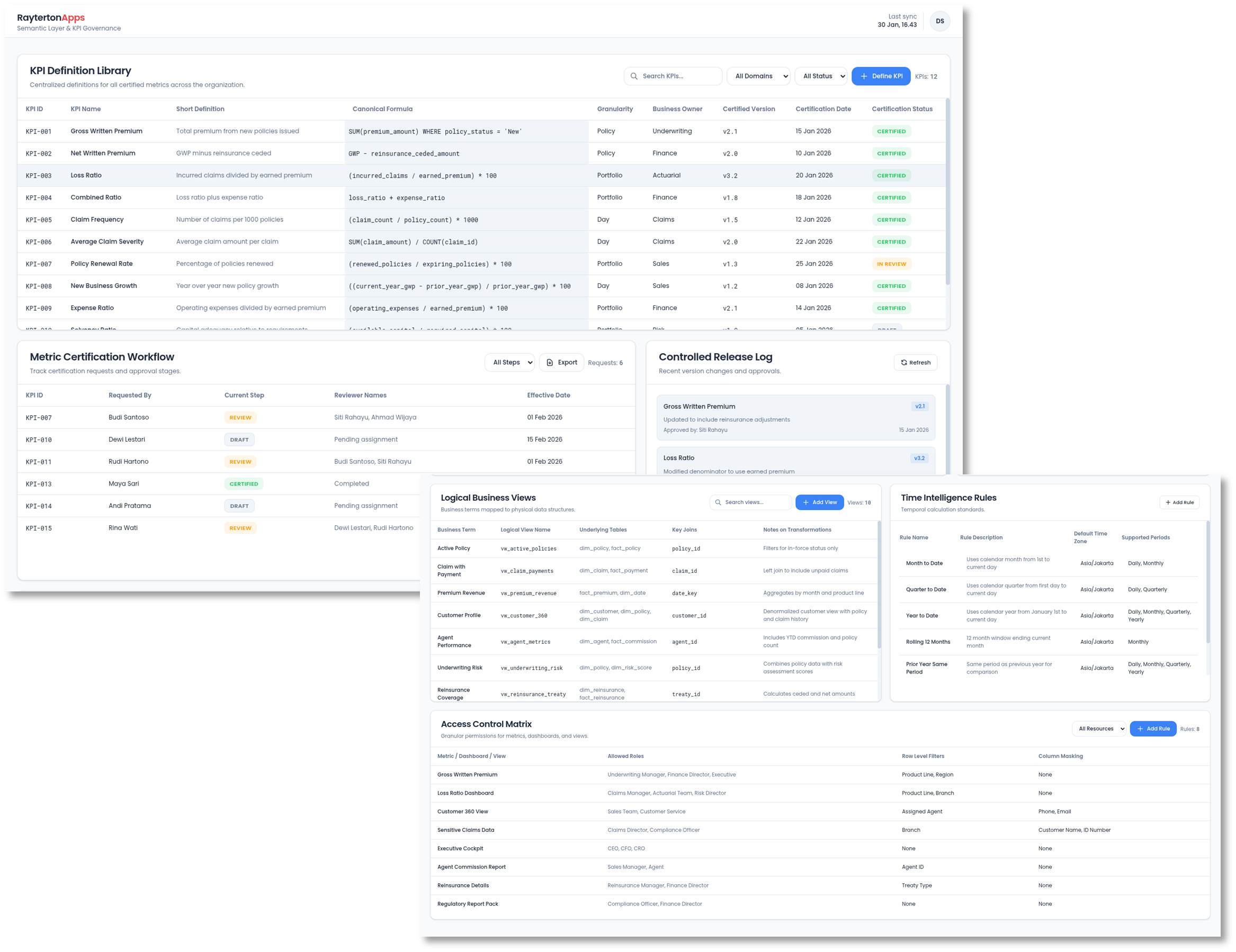Click the Refresh icon on Controlled Release Log
Image resolution: width=1236 pixels, height=952 pixels.
pos(904,362)
